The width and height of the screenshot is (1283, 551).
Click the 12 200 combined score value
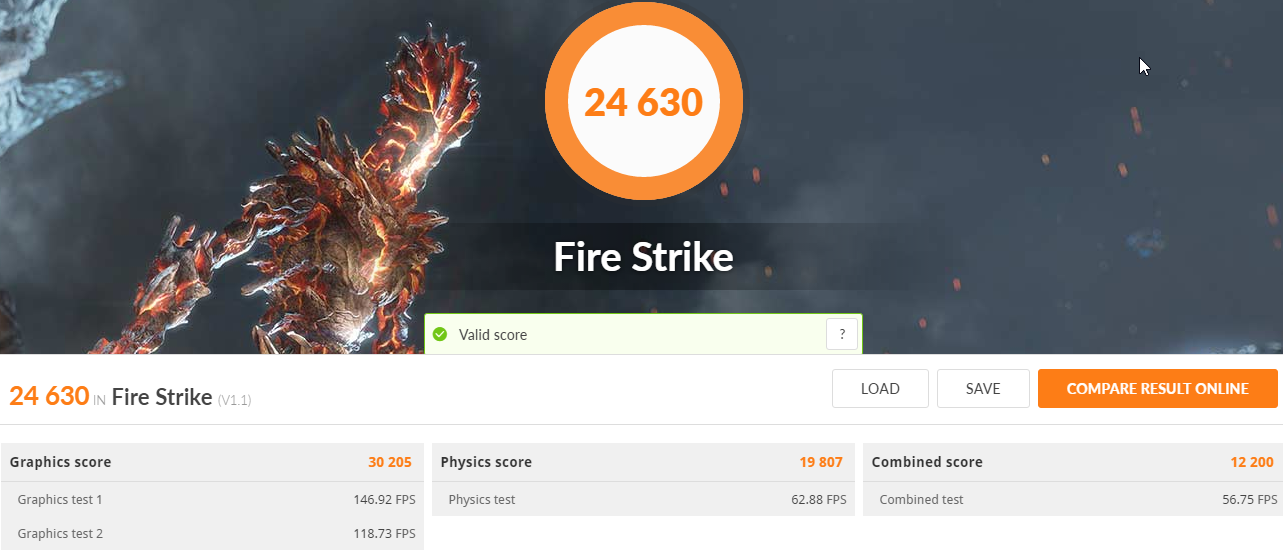pos(1252,462)
